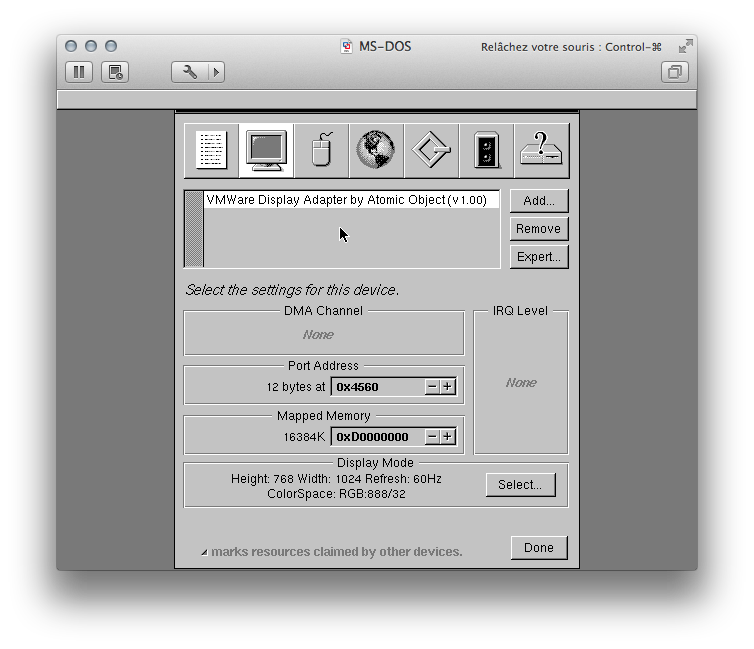The width and height of the screenshot is (754, 649).
Task: Open virtual machine settings wrench button
Action: click(189, 72)
